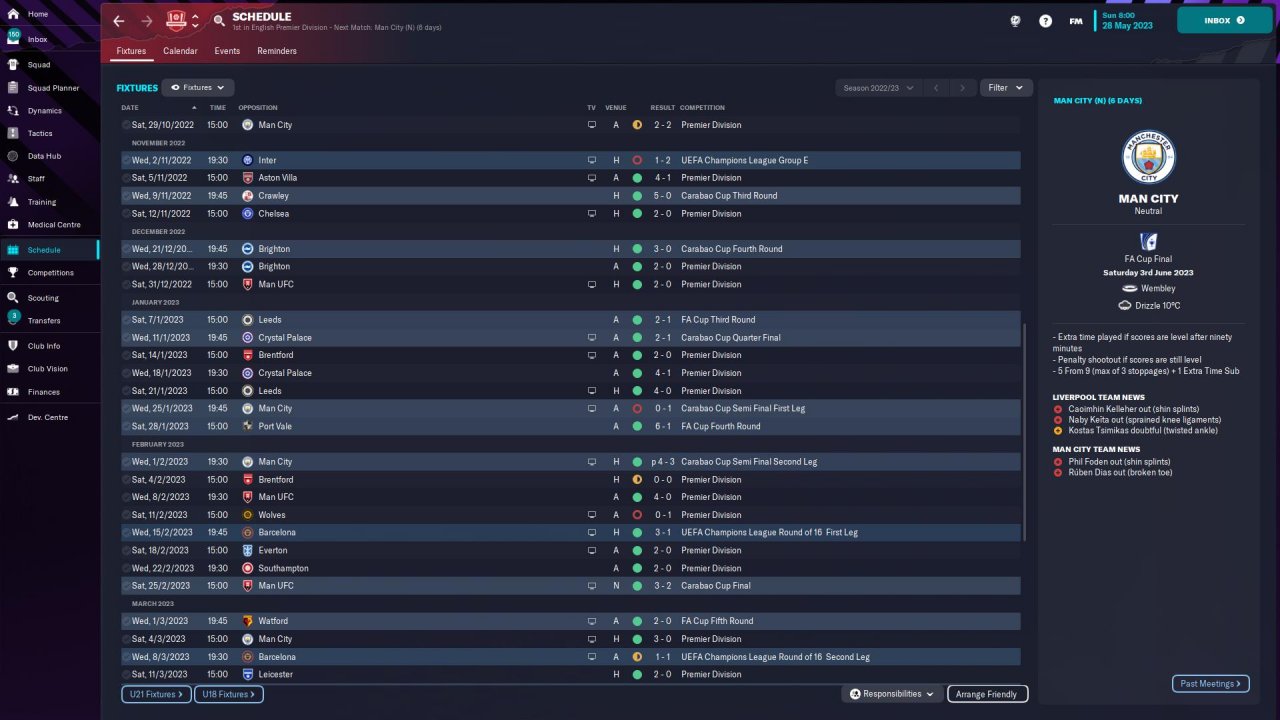Image resolution: width=1280 pixels, height=720 pixels.
Task: Click the help question mark icon
Action: pos(1045,21)
